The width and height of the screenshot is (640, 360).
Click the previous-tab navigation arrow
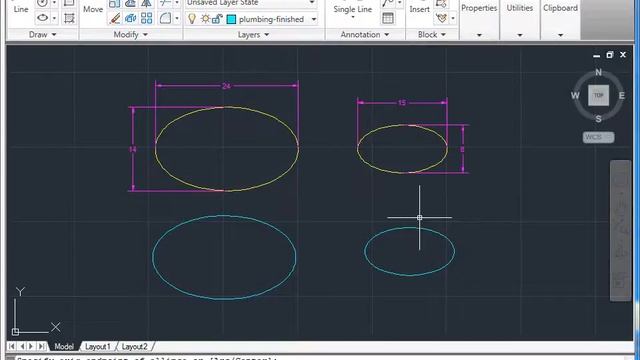[22, 347]
